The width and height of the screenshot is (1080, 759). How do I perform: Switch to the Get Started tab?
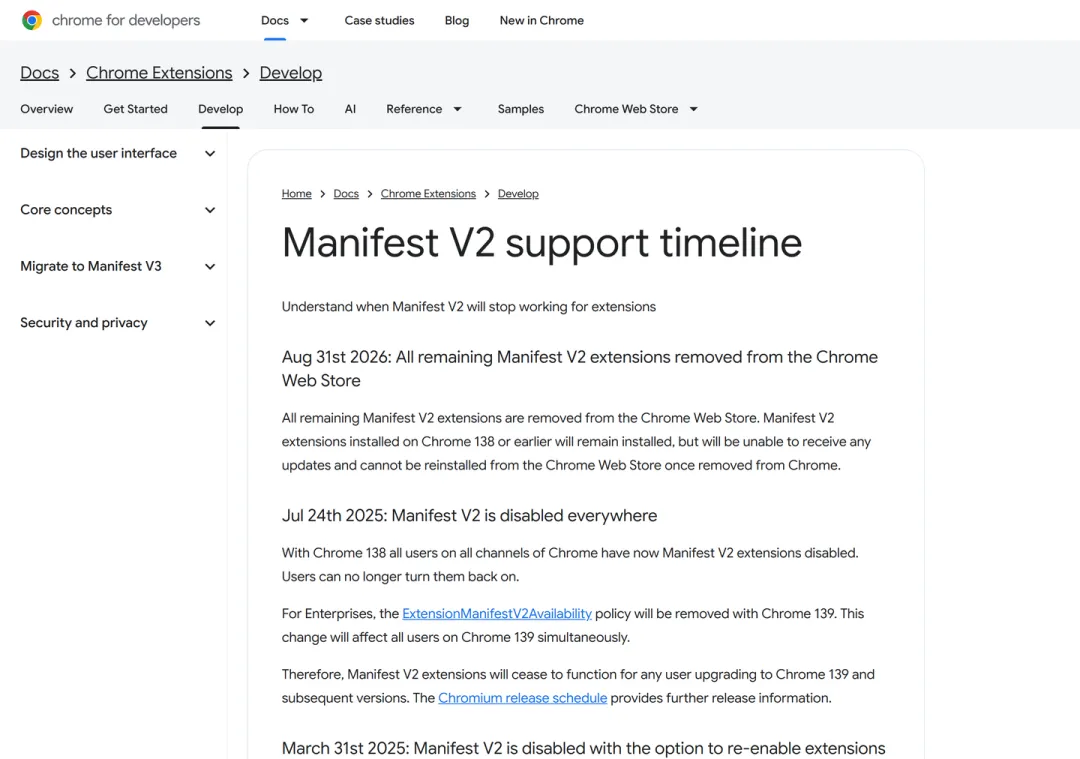[x=136, y=109]
